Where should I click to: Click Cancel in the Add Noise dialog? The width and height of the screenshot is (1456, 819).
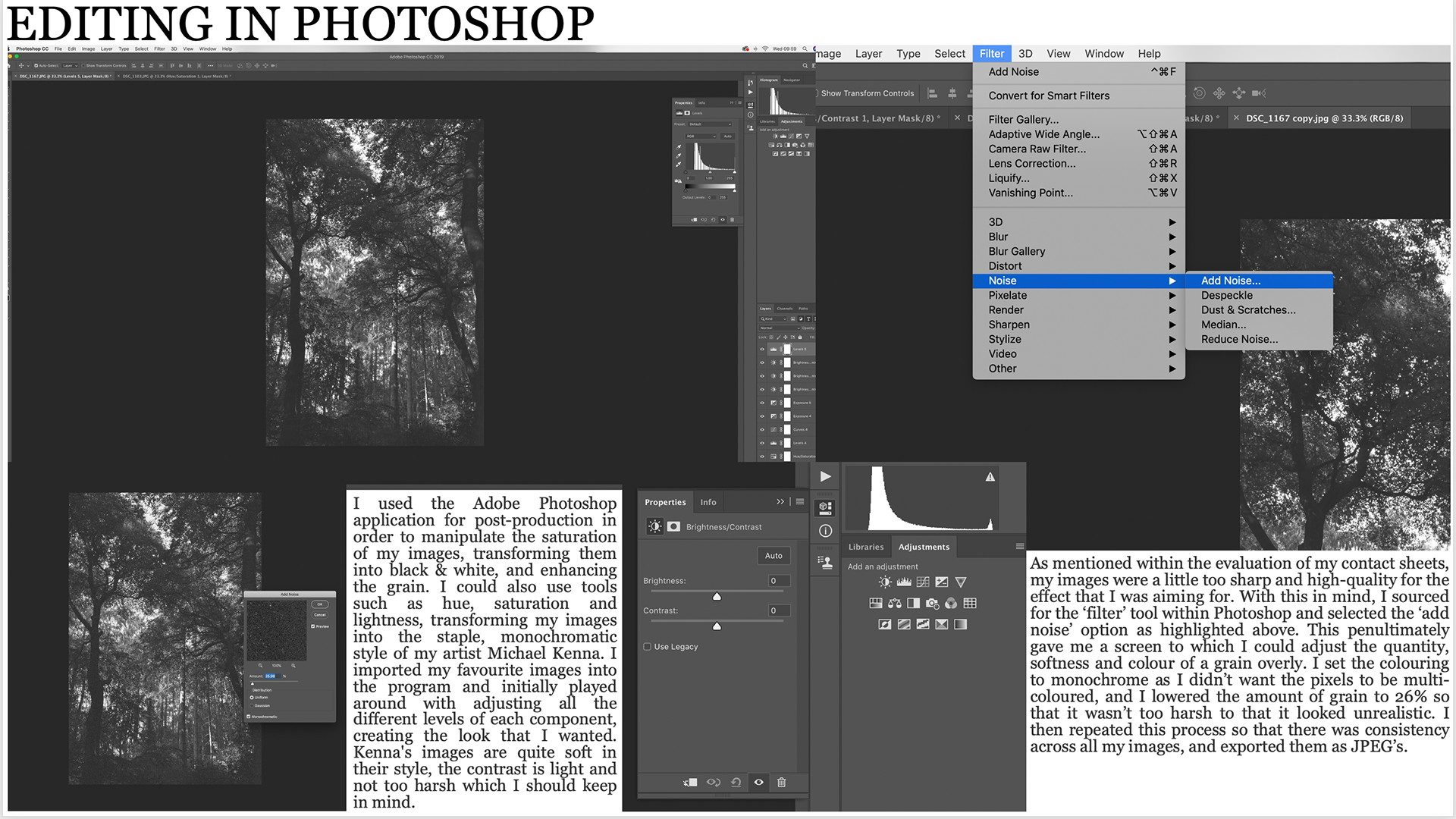tap(320, 615)
